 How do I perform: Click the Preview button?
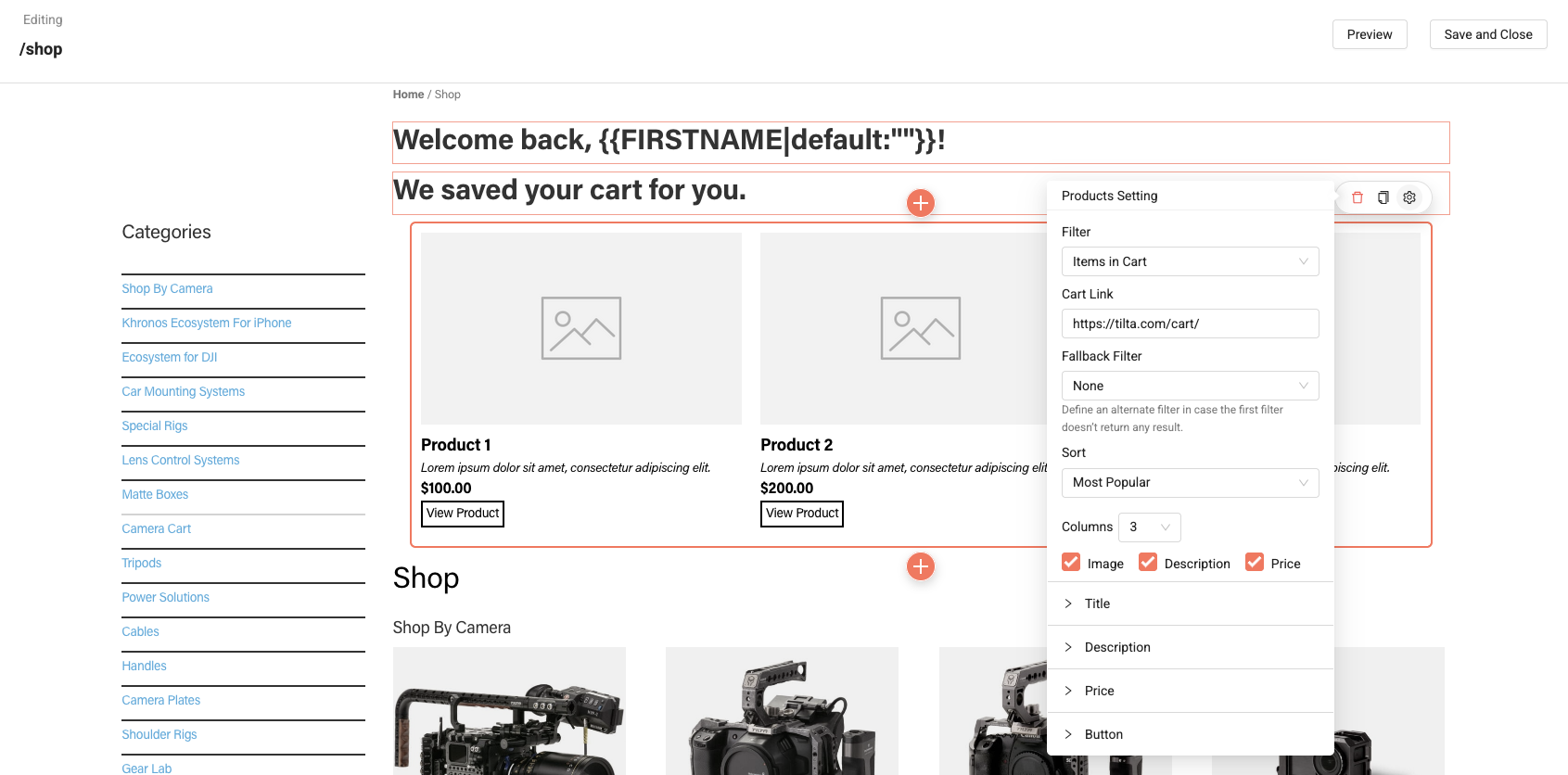point(1370,34)
